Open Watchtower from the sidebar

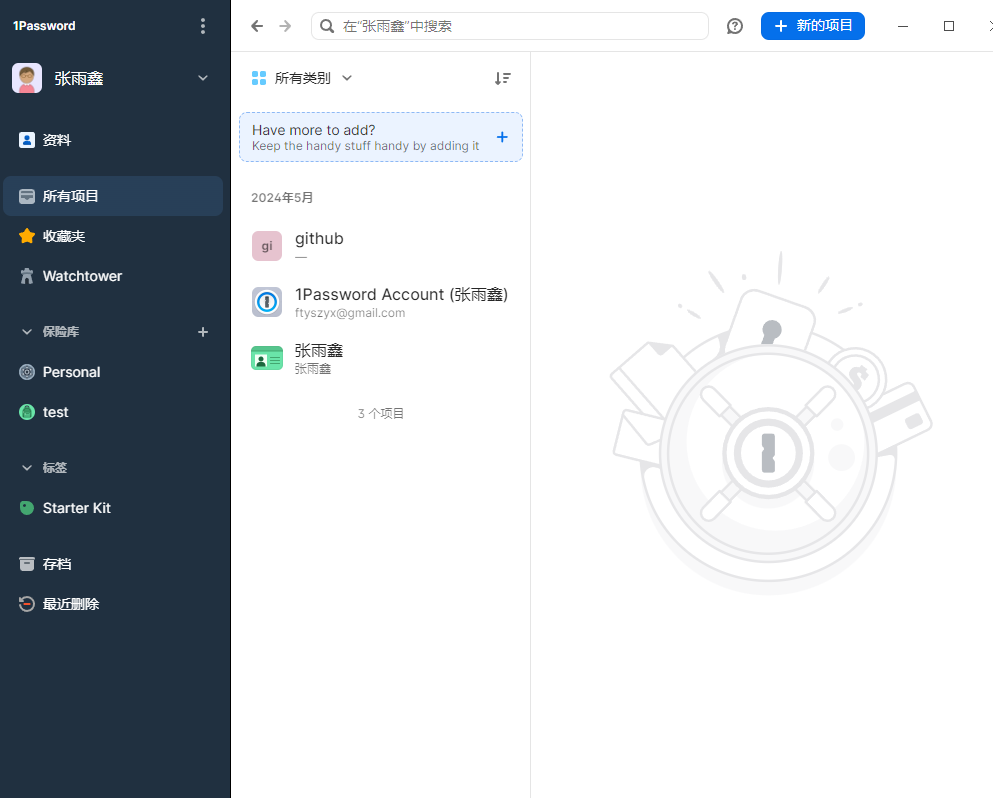coord(82,276)
